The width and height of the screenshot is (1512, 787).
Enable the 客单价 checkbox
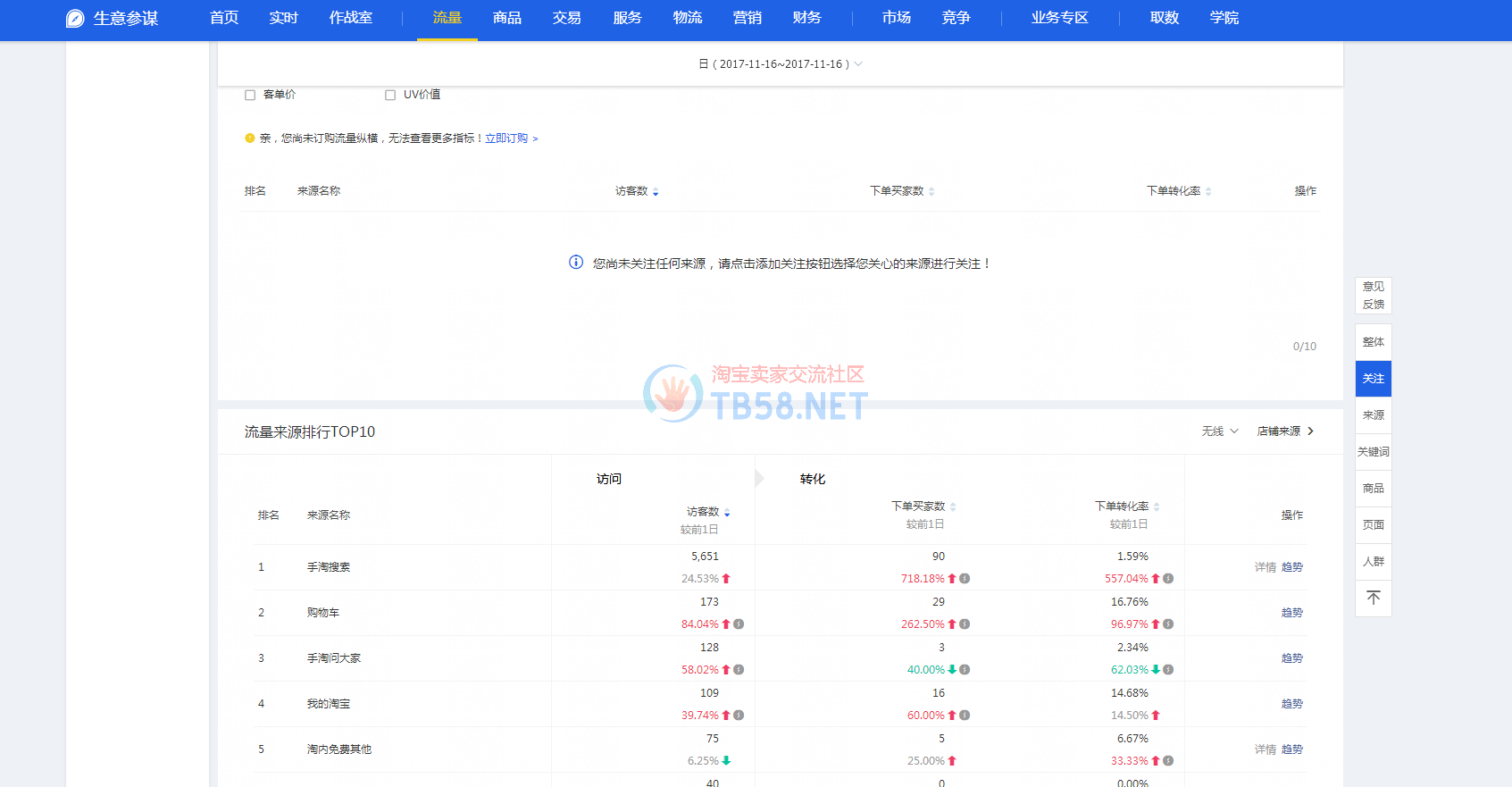coord(250,95)
